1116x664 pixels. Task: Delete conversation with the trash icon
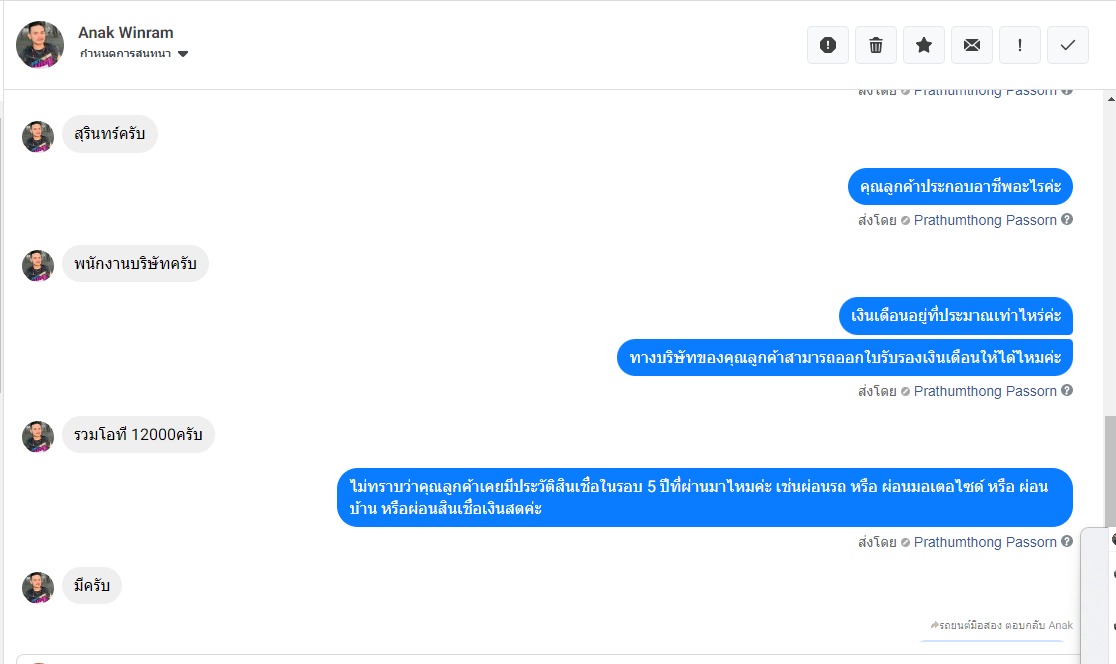[876, 45]
